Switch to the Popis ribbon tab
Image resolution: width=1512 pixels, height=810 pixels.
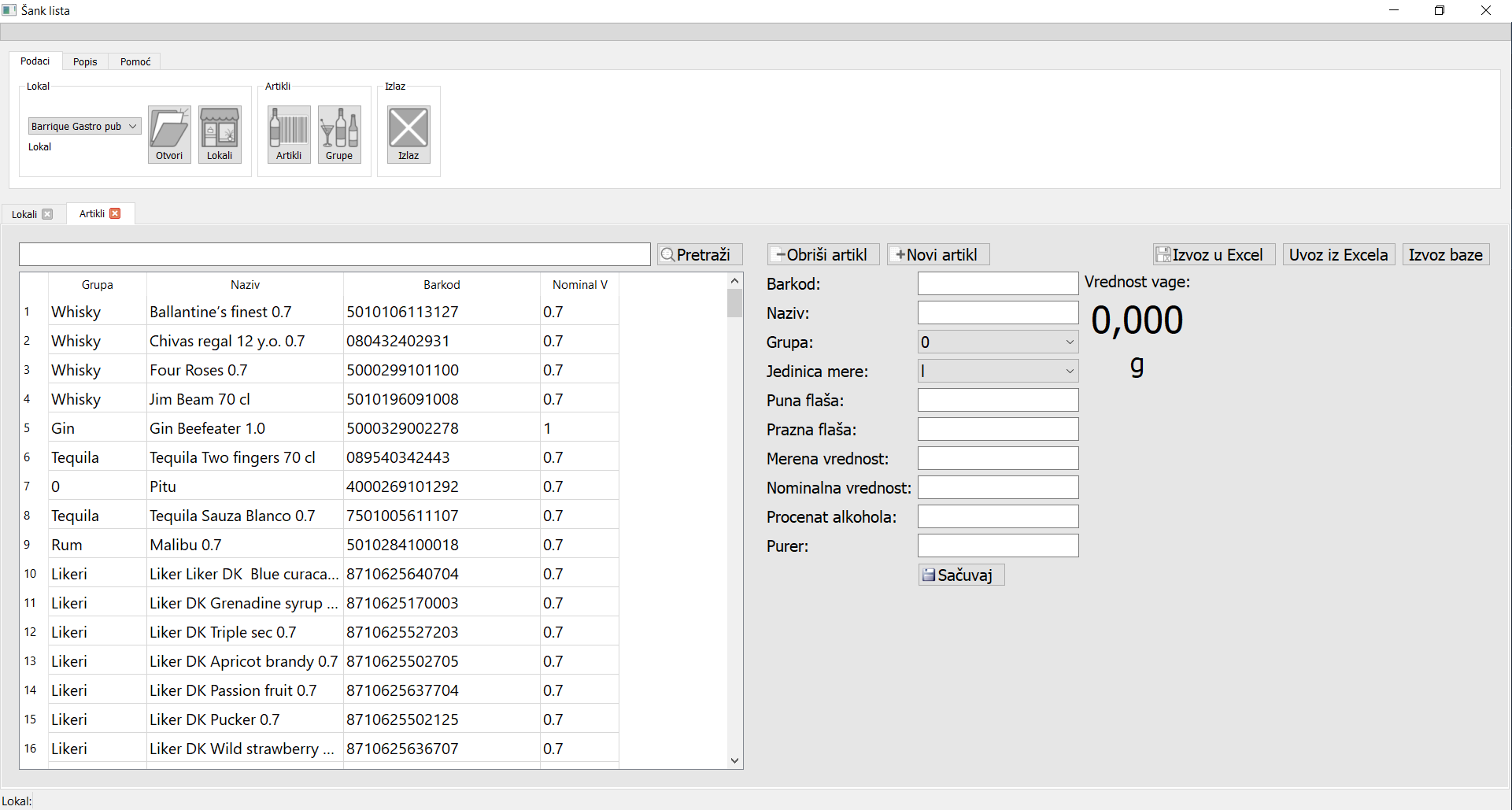point(85,61)
